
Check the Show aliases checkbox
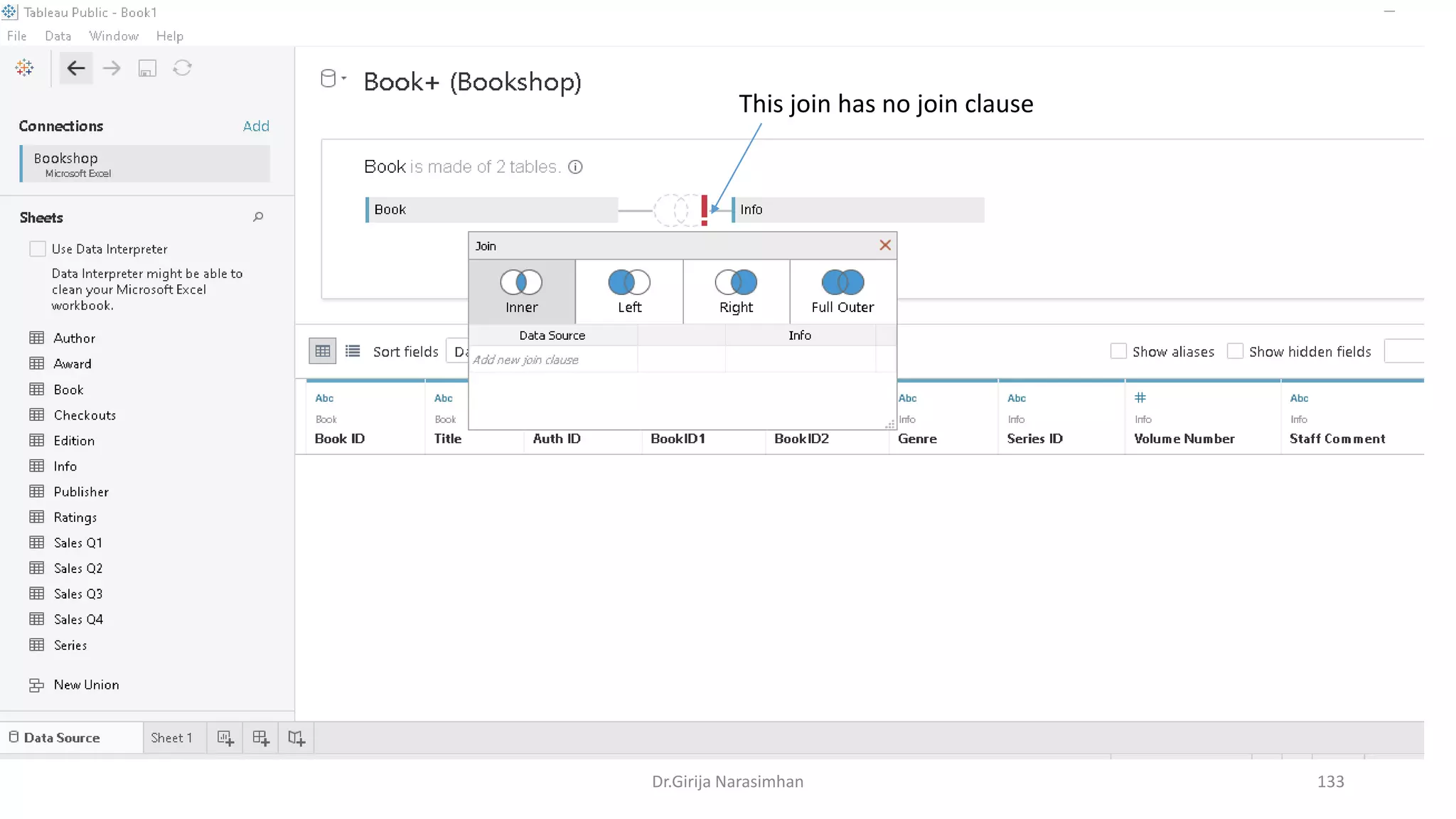(1118, 351)
